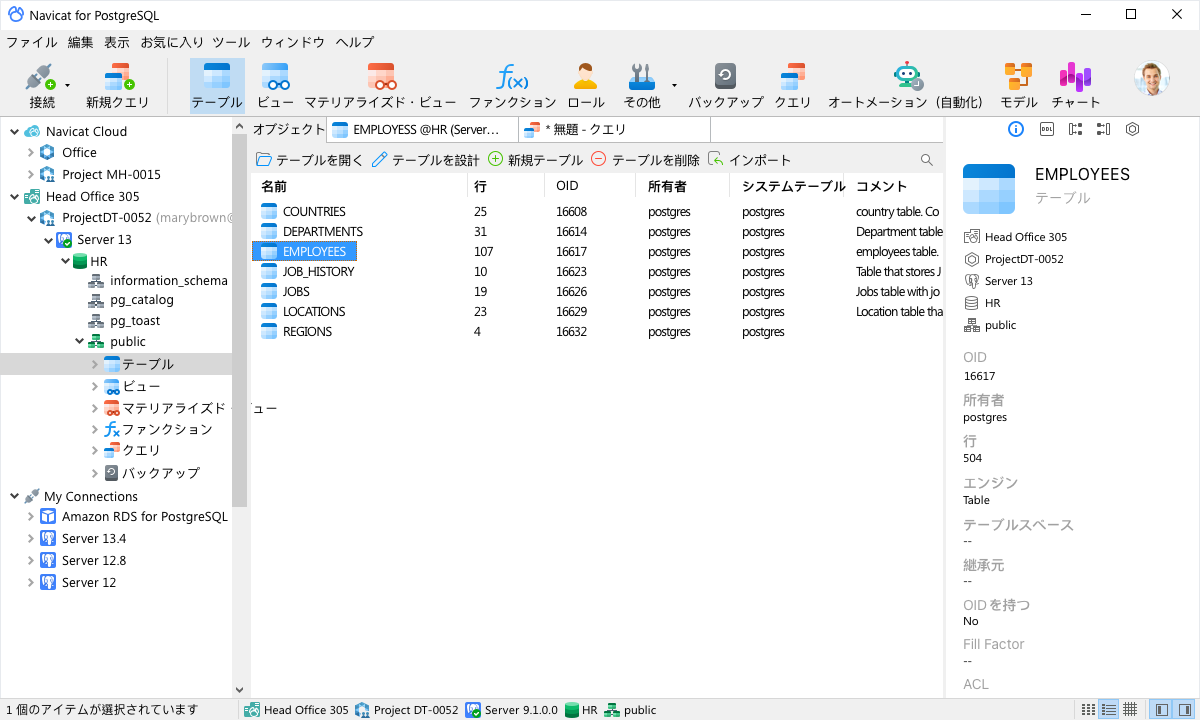Click the search magnifier in the object toolbar

927,160
